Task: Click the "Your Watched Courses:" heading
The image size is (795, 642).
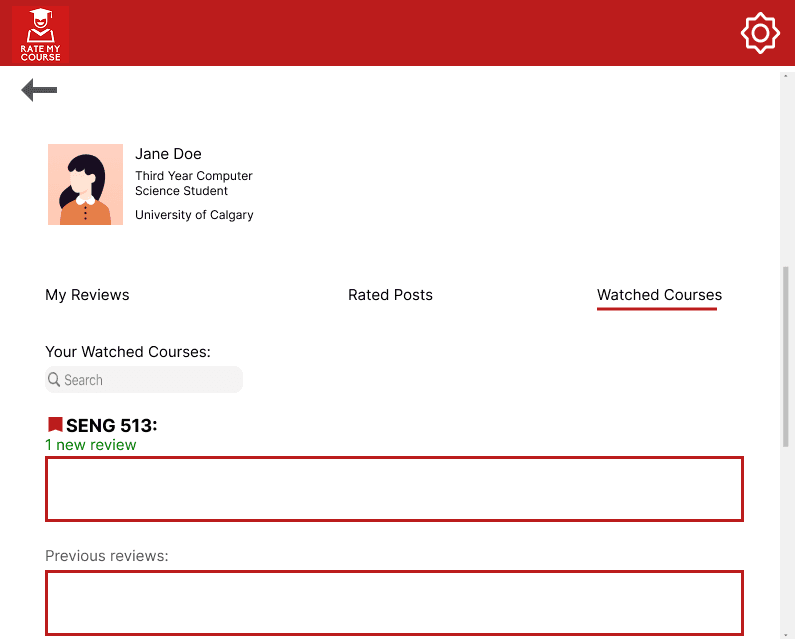Action: (x=128, y=352)
